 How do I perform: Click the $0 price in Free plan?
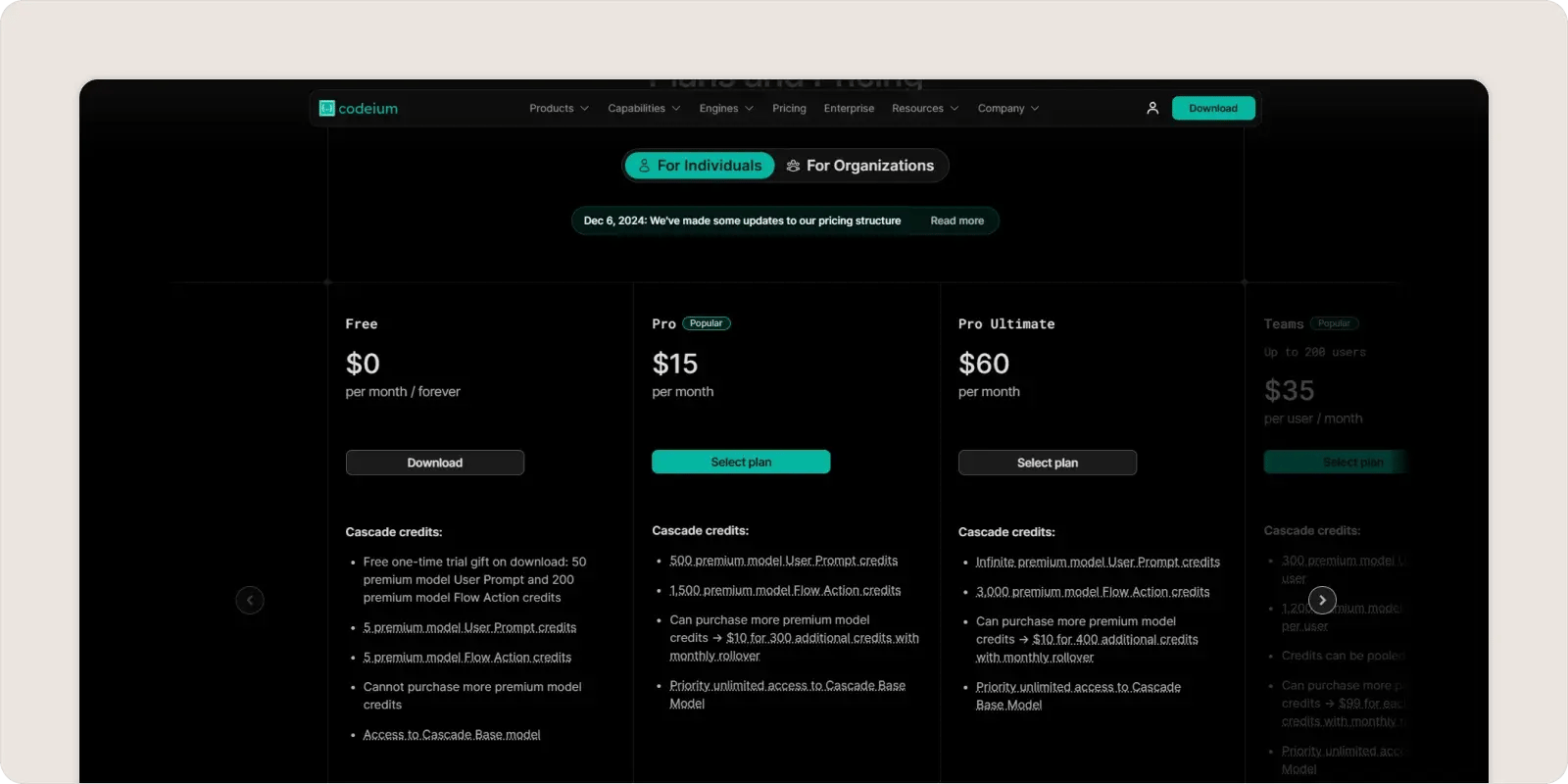(363, 364)
